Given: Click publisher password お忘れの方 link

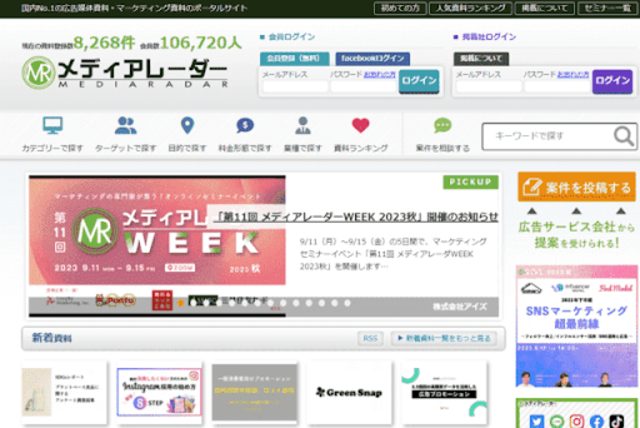Looking at the screenshot, I should point(573,75).
